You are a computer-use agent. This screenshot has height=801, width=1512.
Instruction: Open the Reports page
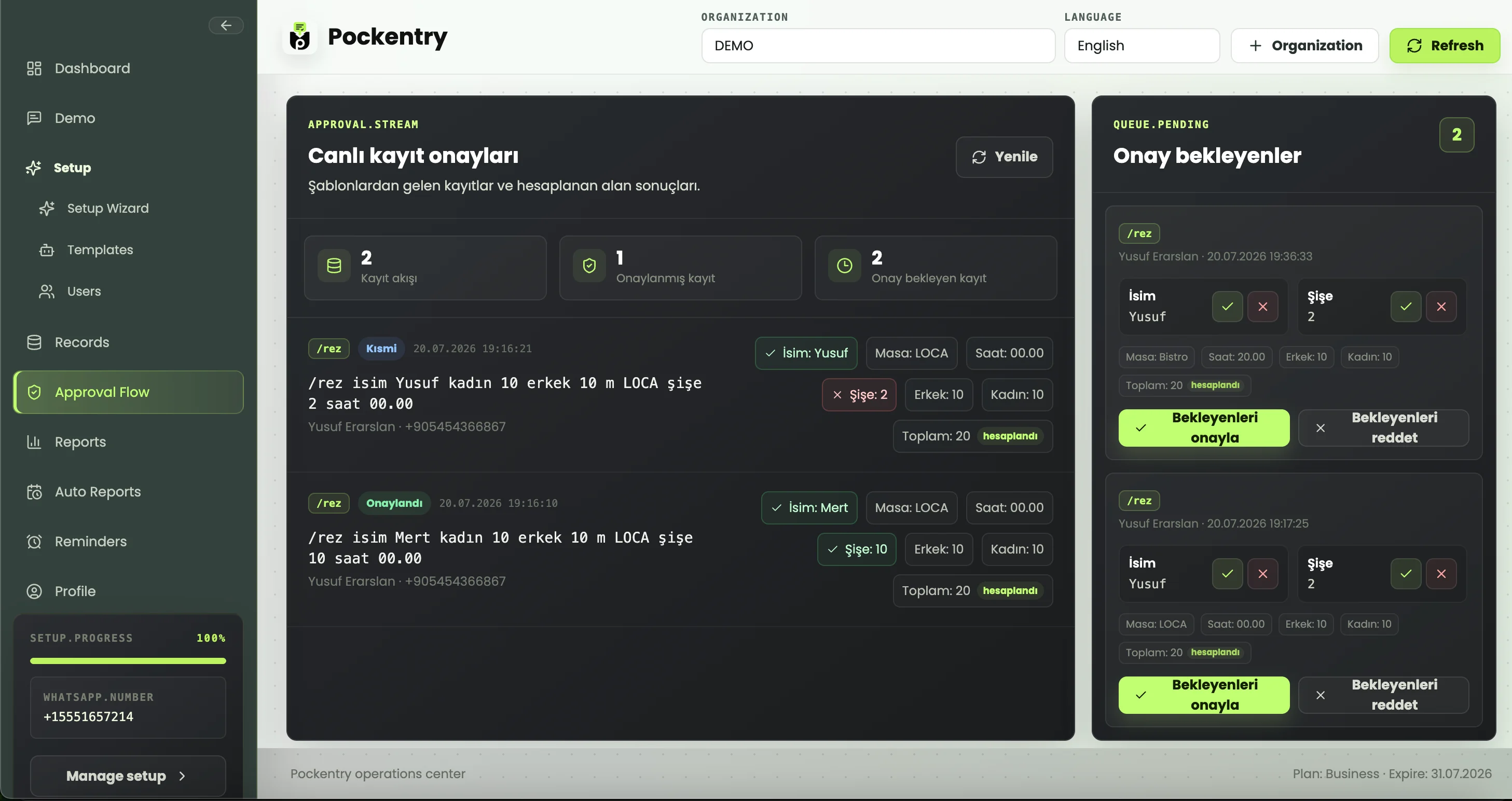(x=129, y=442)
